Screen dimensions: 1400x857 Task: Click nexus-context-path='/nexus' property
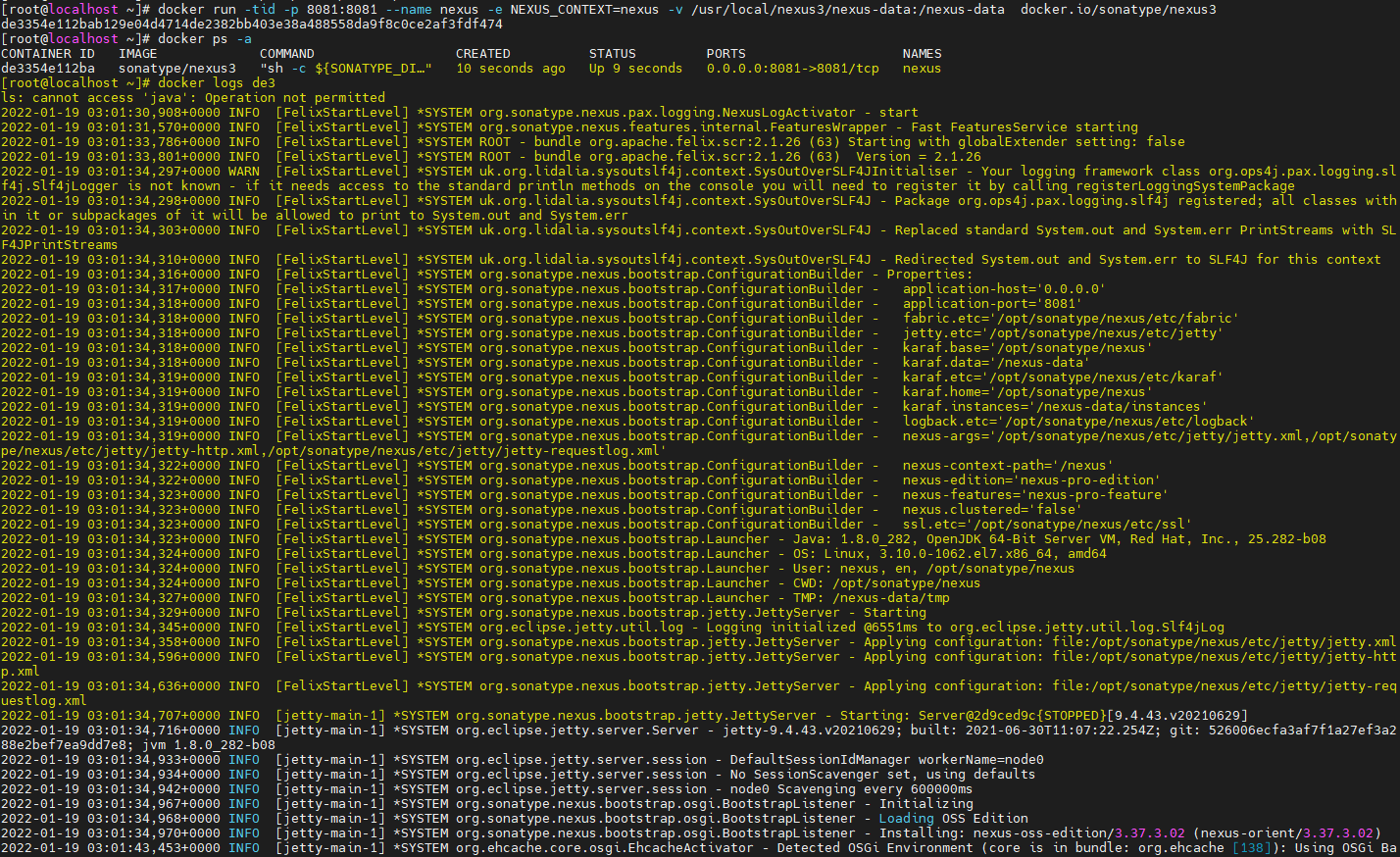[1009, 465]
